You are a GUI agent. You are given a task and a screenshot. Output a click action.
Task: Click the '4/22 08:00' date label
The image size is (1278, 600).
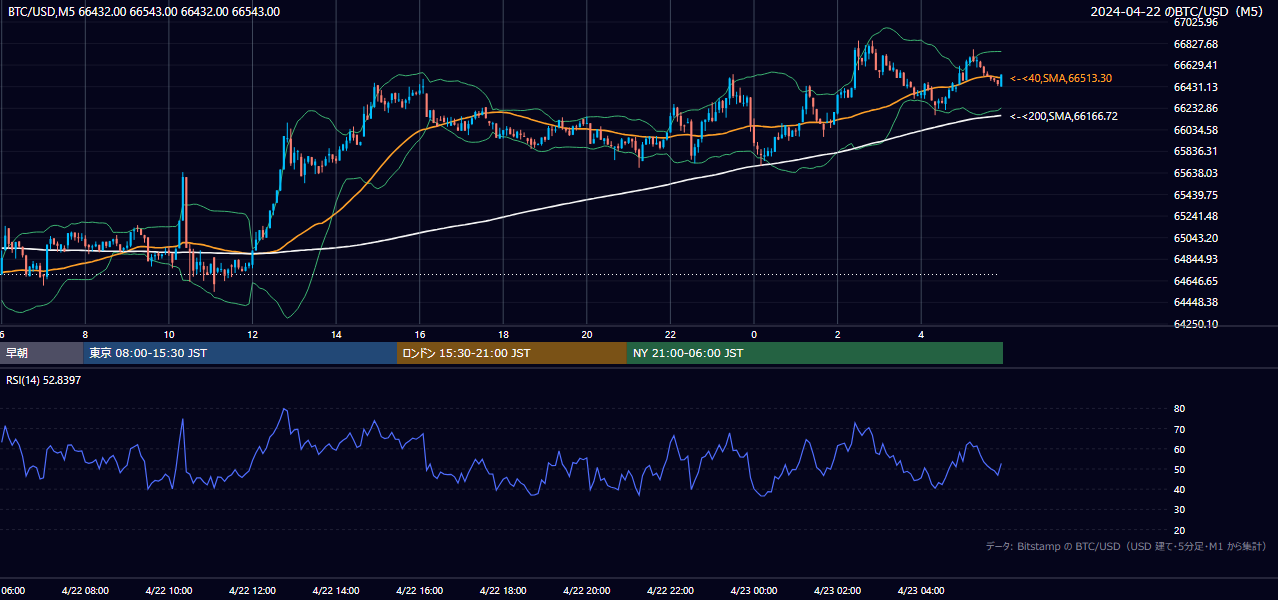[x=85, y=591]
